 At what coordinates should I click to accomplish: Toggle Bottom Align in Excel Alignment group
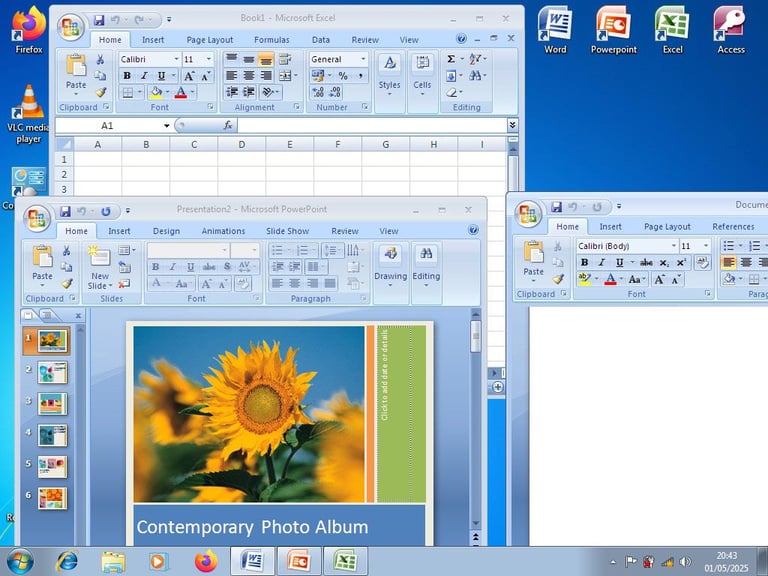(266, 59)
